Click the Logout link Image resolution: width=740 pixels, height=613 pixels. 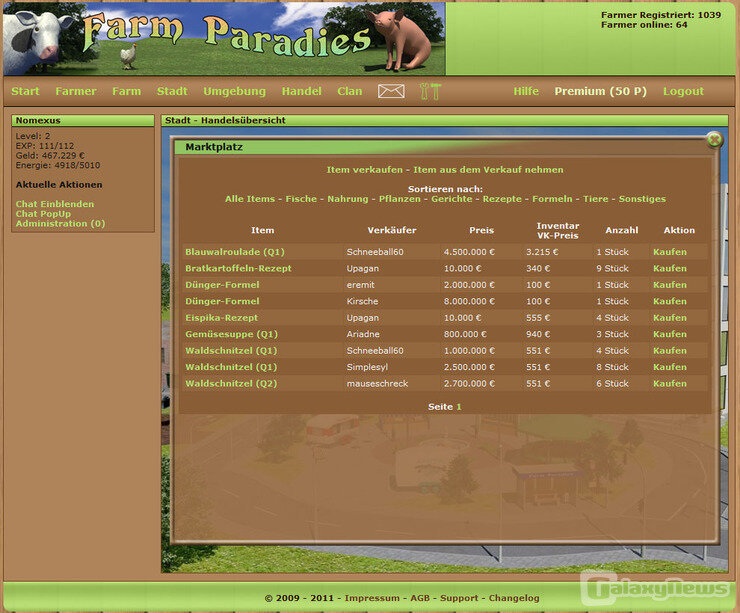pos(683,91)
